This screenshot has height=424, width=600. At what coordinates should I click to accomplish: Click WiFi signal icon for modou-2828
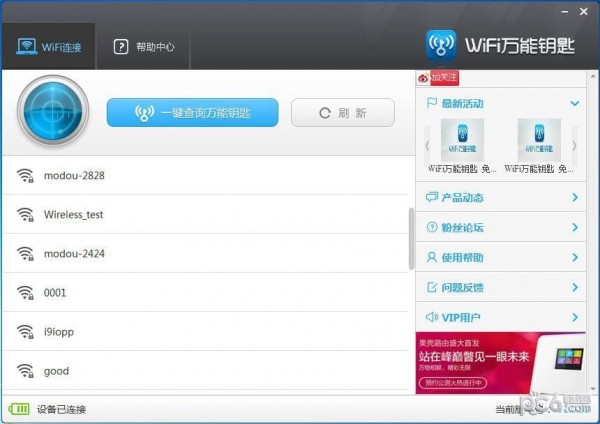coord(25,176)
